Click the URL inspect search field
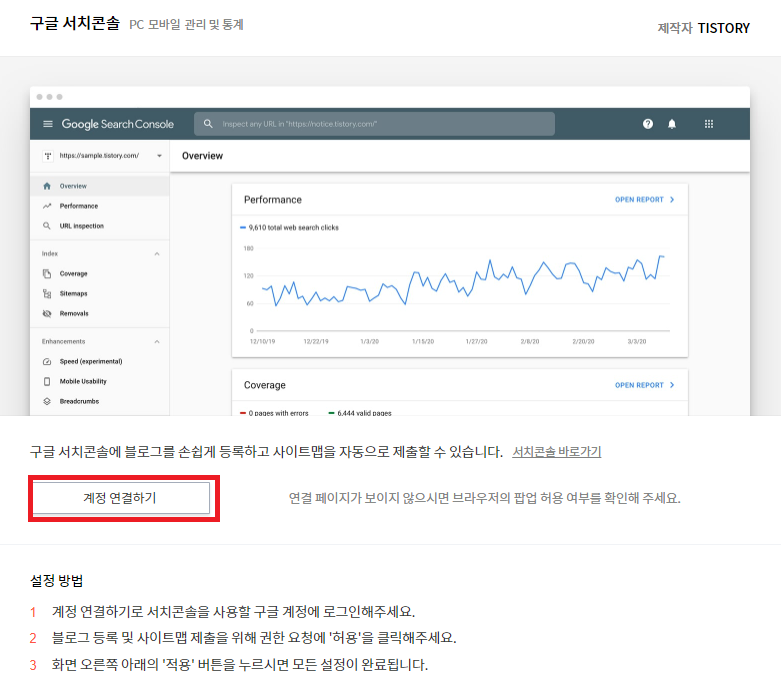Viewport: 781px width, 685px height. pyautogui.click(x=374, y=124)
